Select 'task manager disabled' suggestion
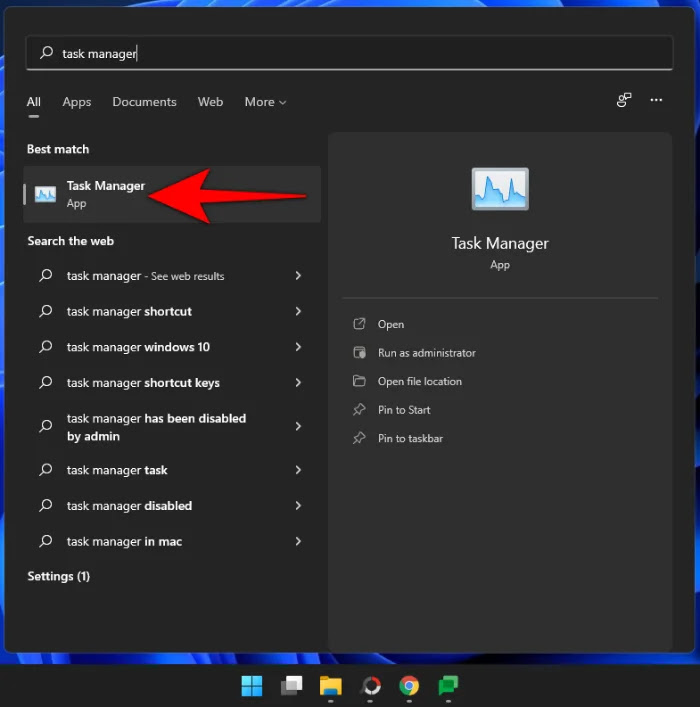This screenshot has height=707, width=700. pos(172,505)
